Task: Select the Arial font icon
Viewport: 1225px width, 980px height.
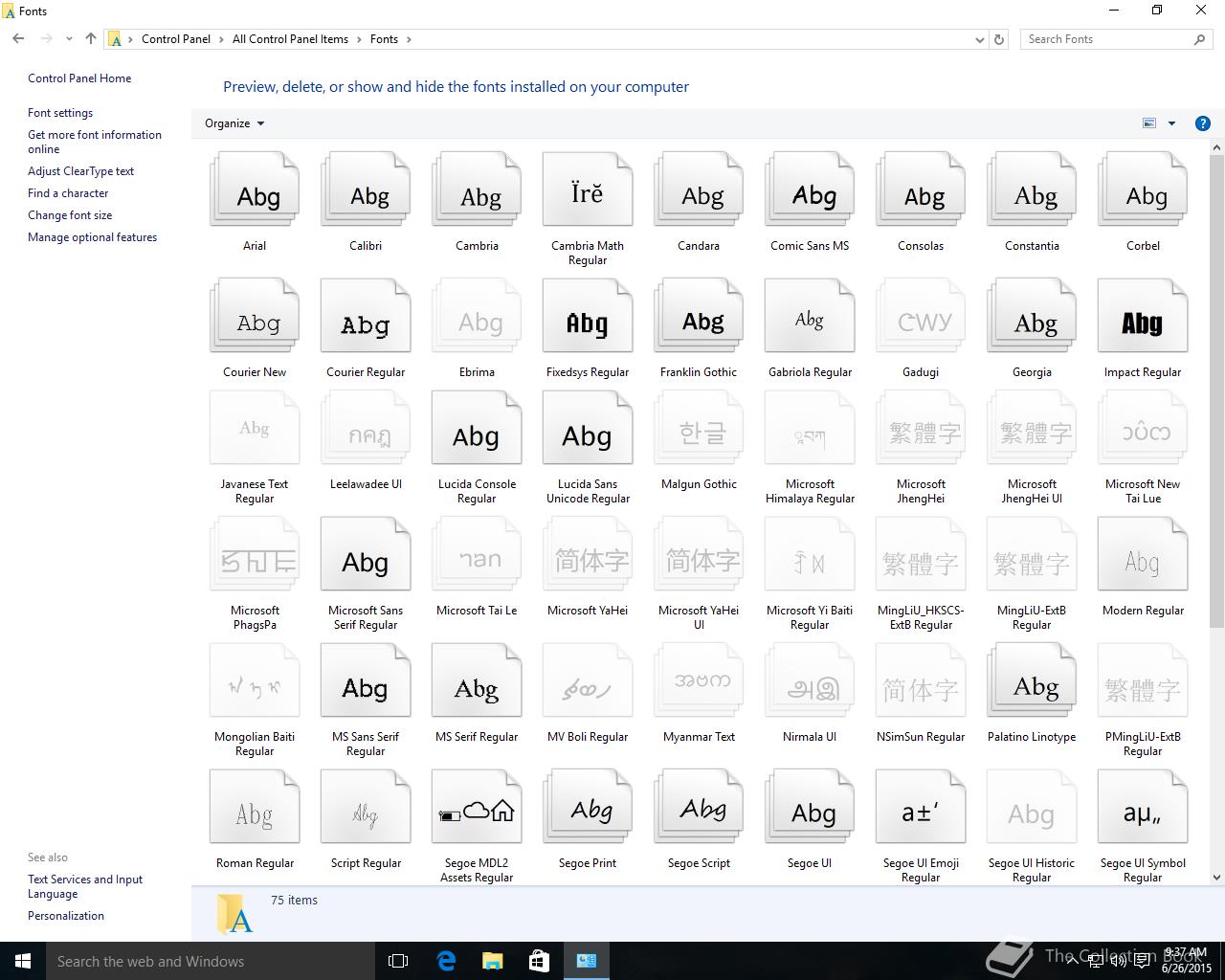Action: pos(255,190)
